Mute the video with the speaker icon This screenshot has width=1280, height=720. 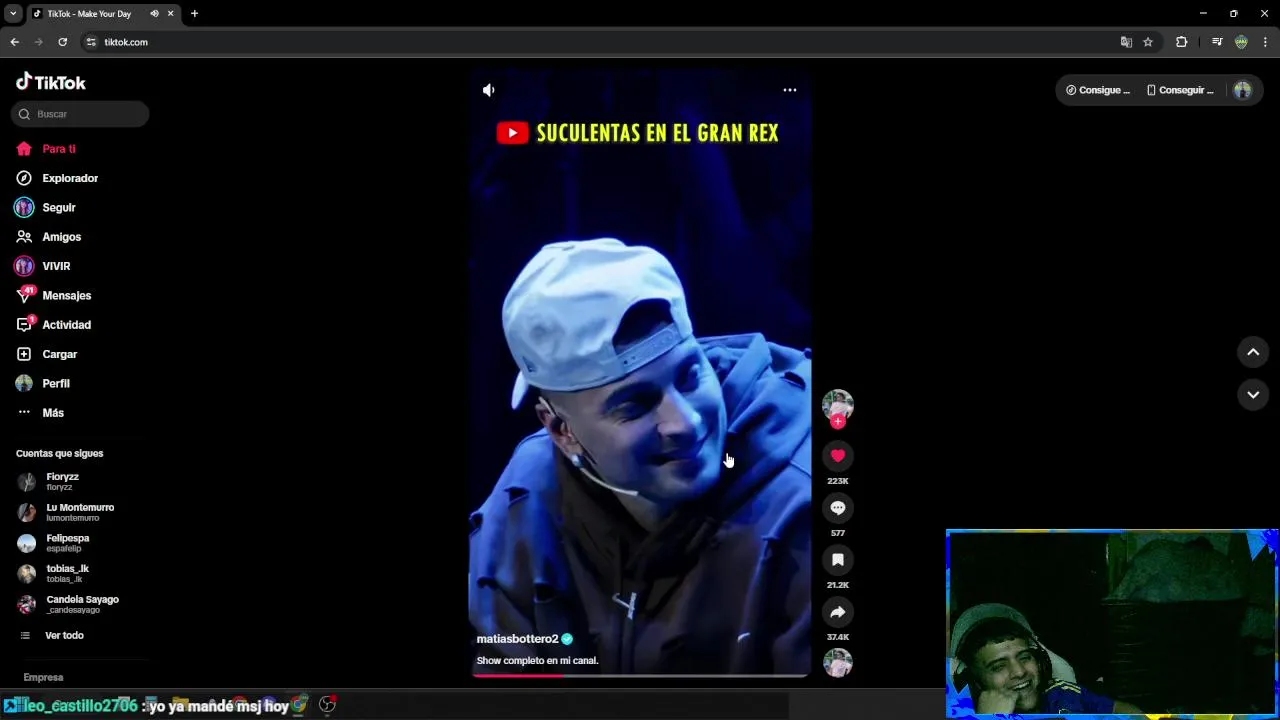tap(488, 90)
